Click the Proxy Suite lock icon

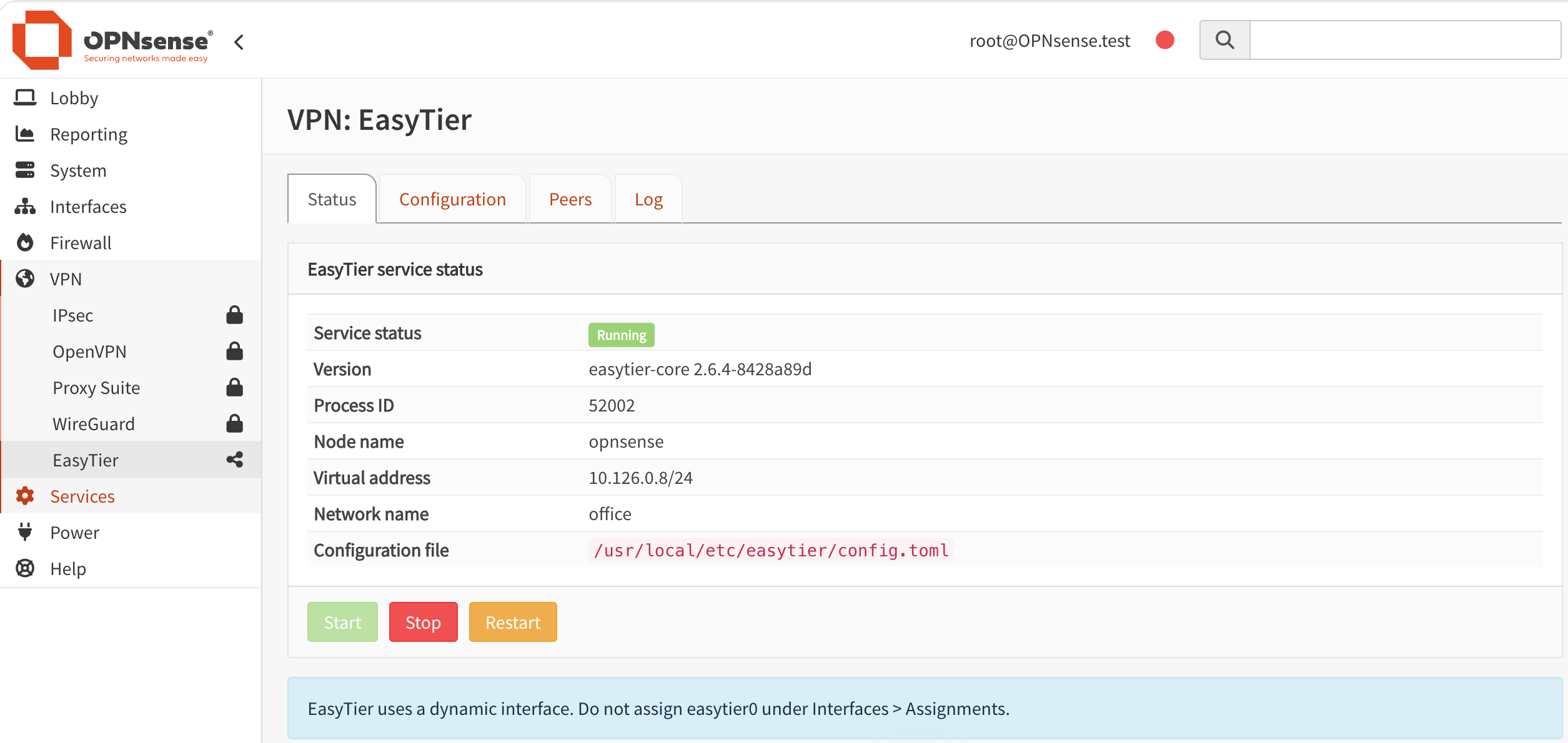tap(235, 387)
